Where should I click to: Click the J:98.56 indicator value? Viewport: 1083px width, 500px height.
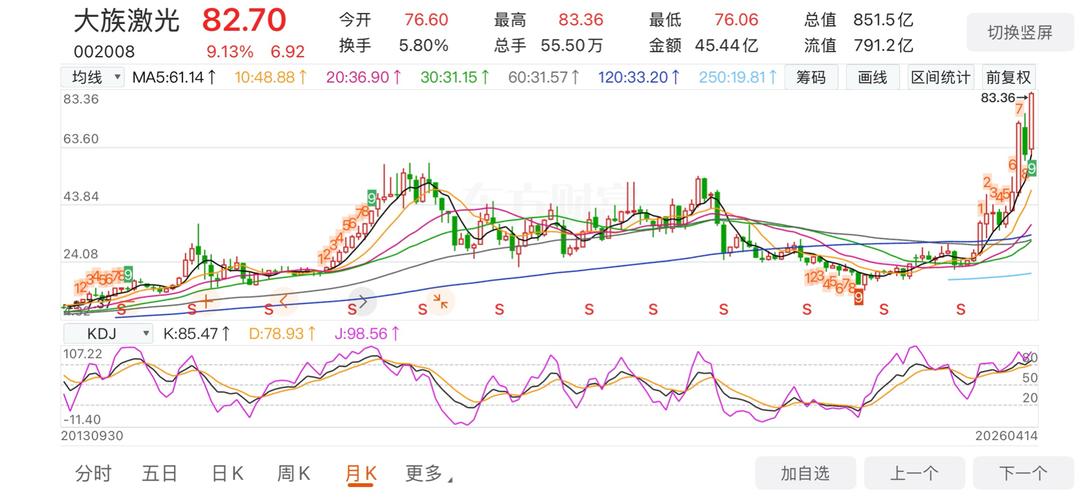[367, 334]
